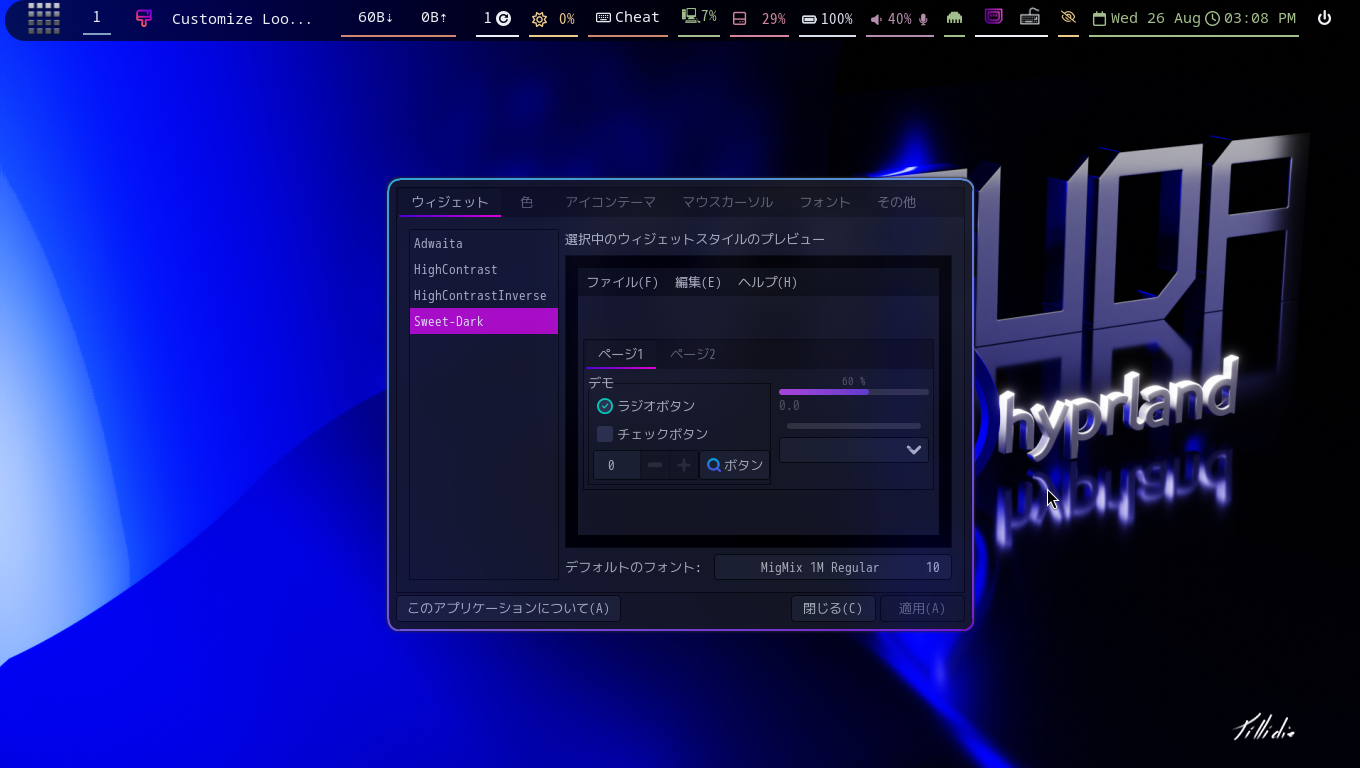1360x768 pixels.
Task: Click workspace 1 in the top bar
Action: (x=97, y=18)
